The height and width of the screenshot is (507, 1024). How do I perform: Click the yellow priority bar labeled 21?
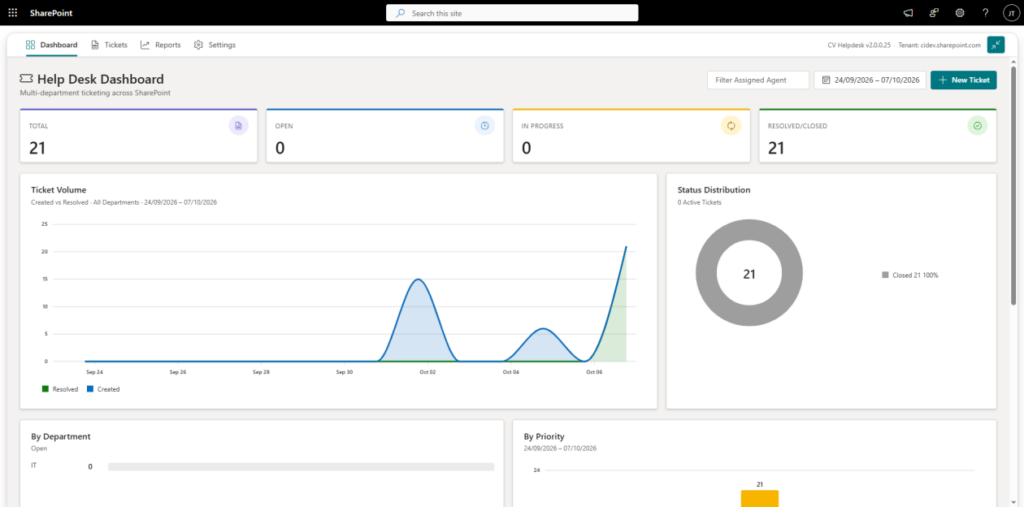coord(760,499)
